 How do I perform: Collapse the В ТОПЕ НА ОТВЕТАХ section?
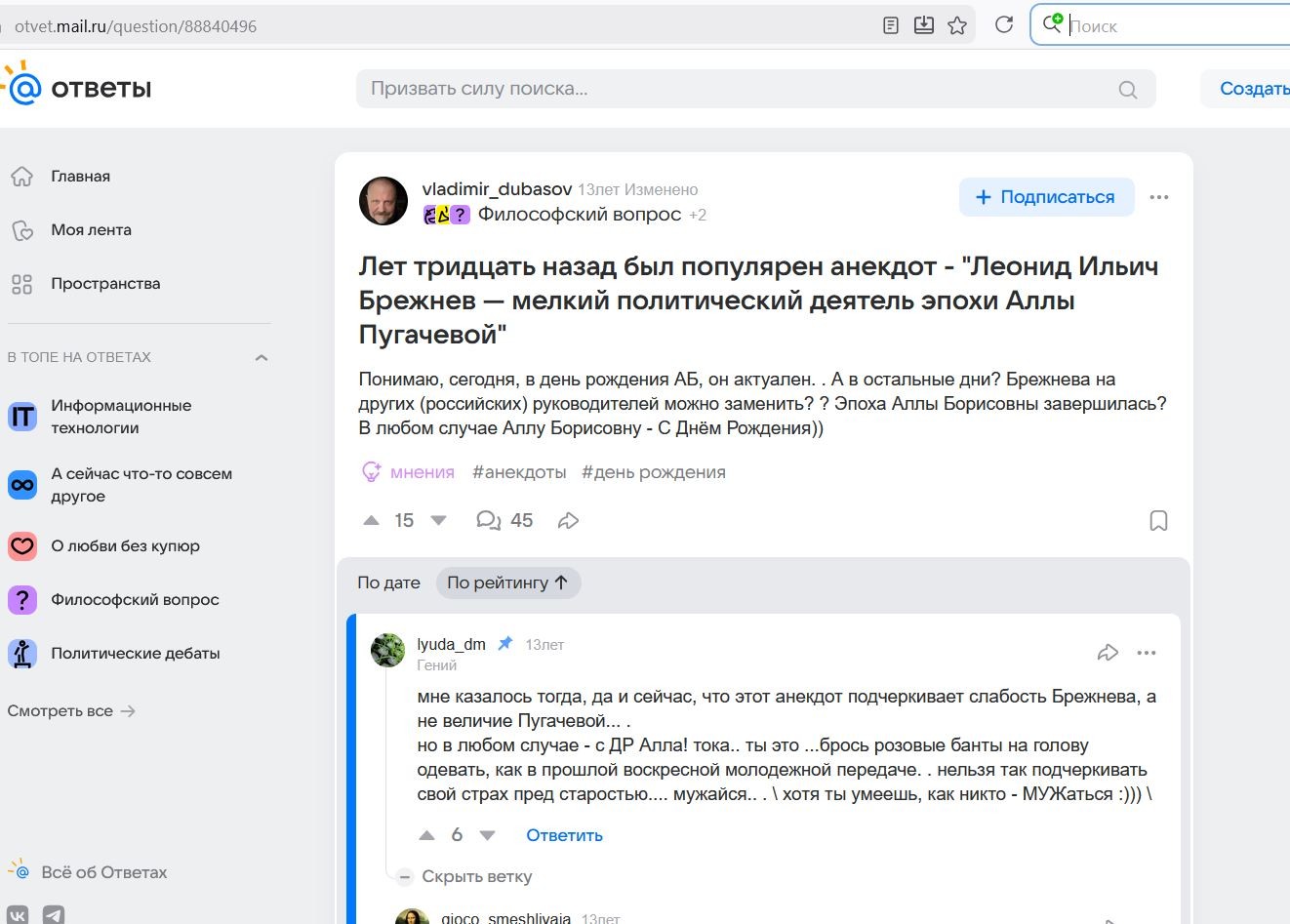tap(261, 358)
